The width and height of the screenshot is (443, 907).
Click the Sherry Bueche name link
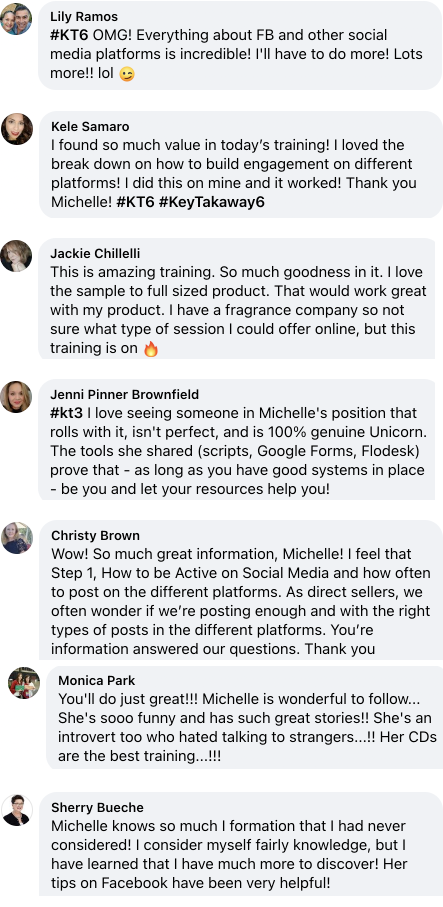coord(97,808)
